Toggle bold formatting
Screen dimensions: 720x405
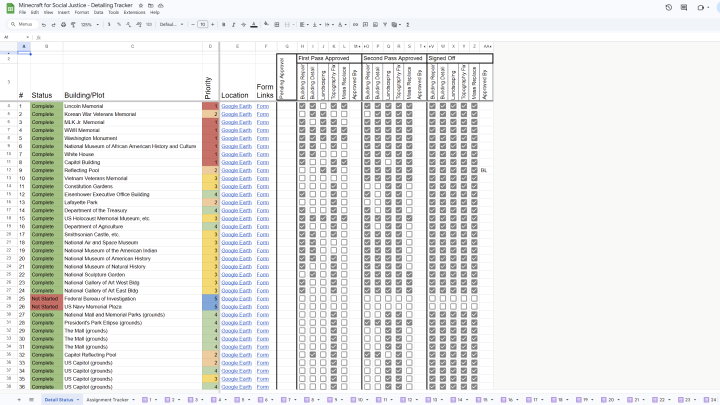pos(224,24)
